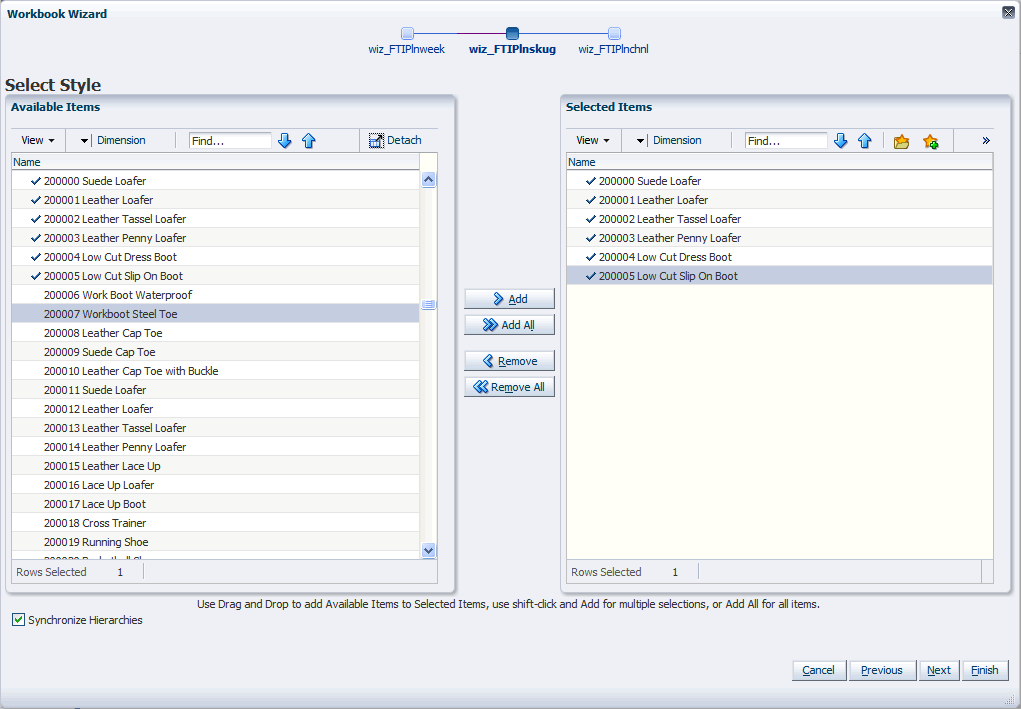Screen dimensions: 1021x709
Task: Click the Add All button
Action: [x=509, y=325]
